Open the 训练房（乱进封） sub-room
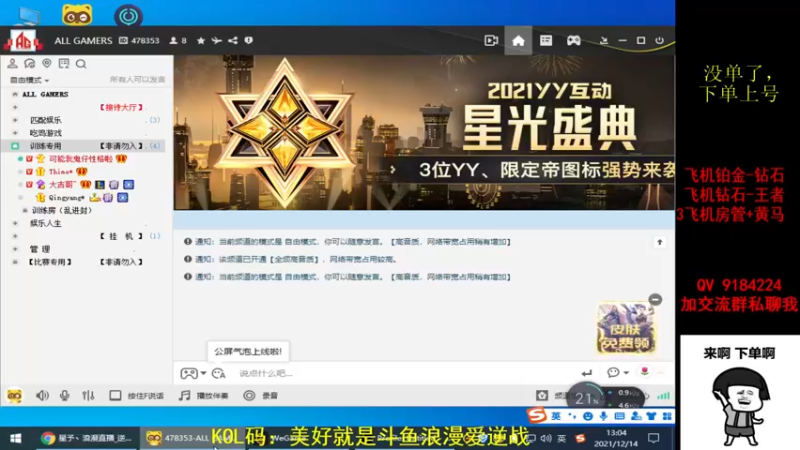Image resolution: width=800 pixels, height=450 pixels. coord(62,210)
